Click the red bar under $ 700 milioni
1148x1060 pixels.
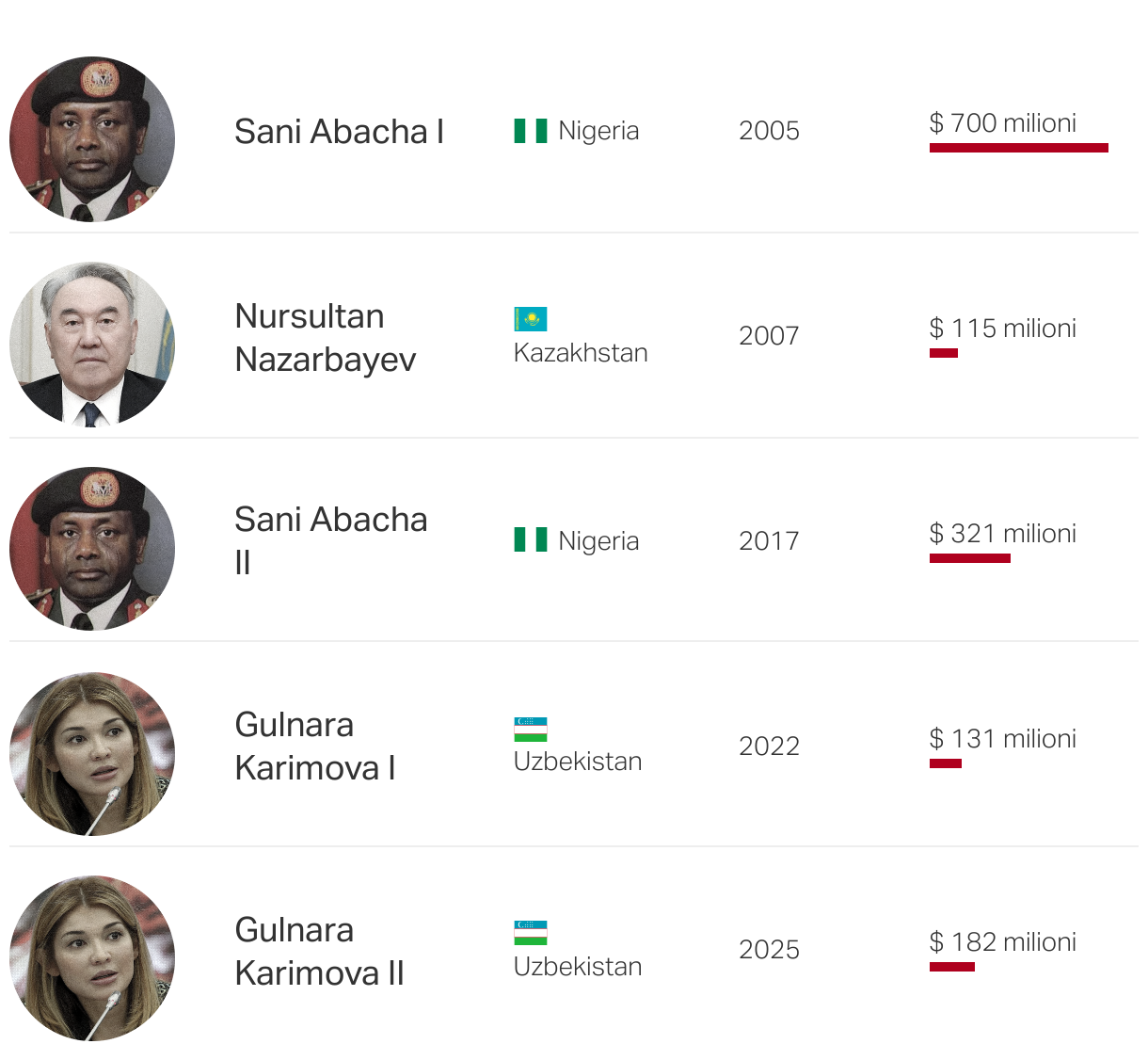click(x=1019, y=148)
